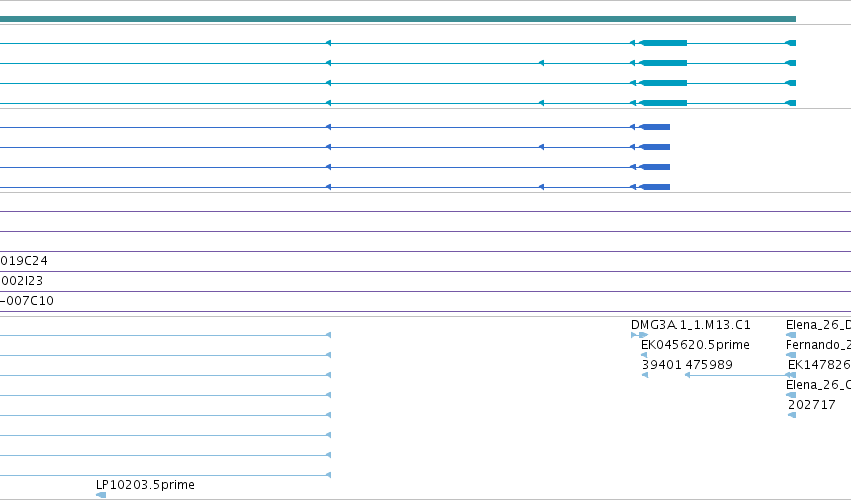Select the alignment line beneath 475989

pos(740,375)
